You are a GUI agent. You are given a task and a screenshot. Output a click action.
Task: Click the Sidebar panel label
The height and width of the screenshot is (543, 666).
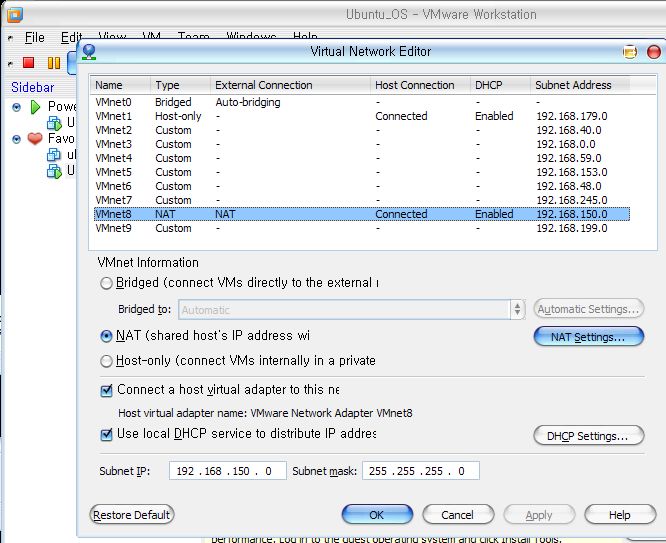tap(33, 88)
